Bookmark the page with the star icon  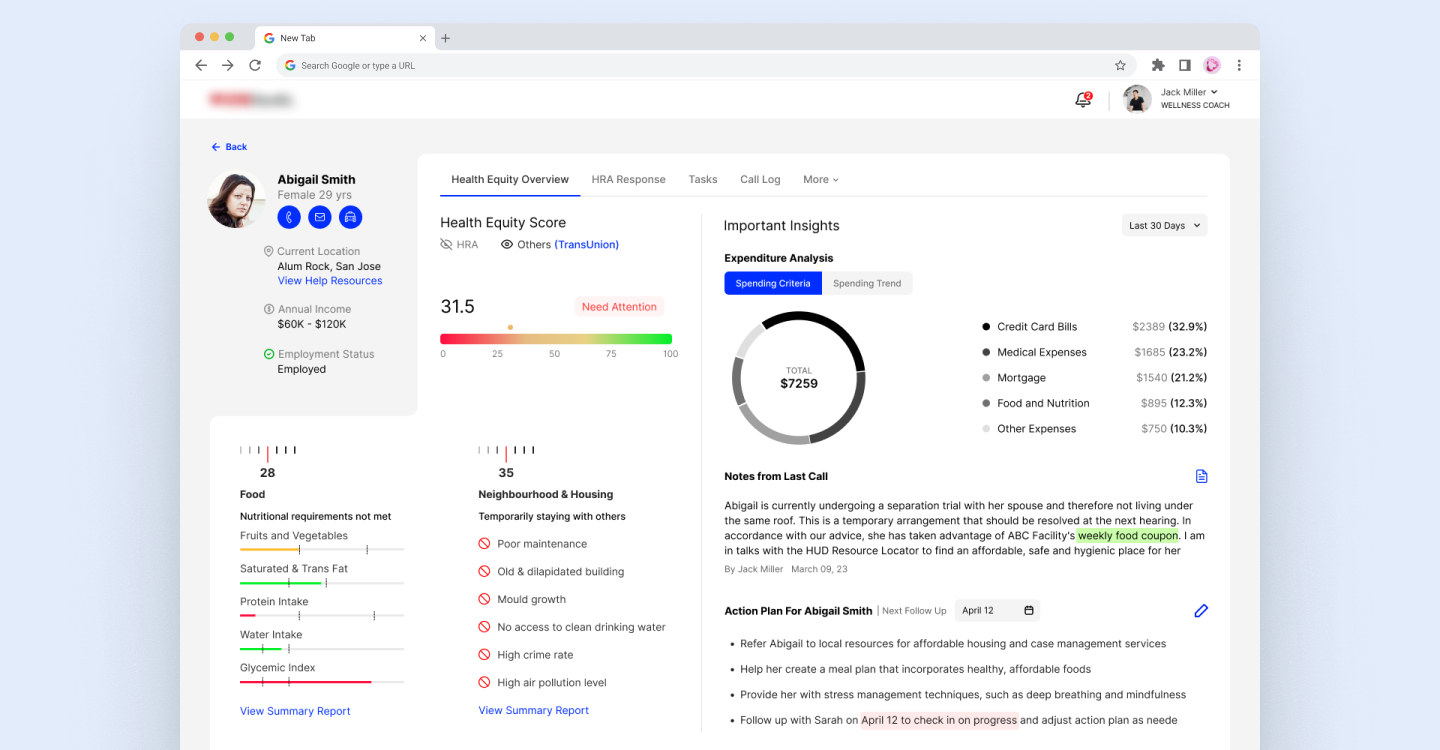(1120, 65)
